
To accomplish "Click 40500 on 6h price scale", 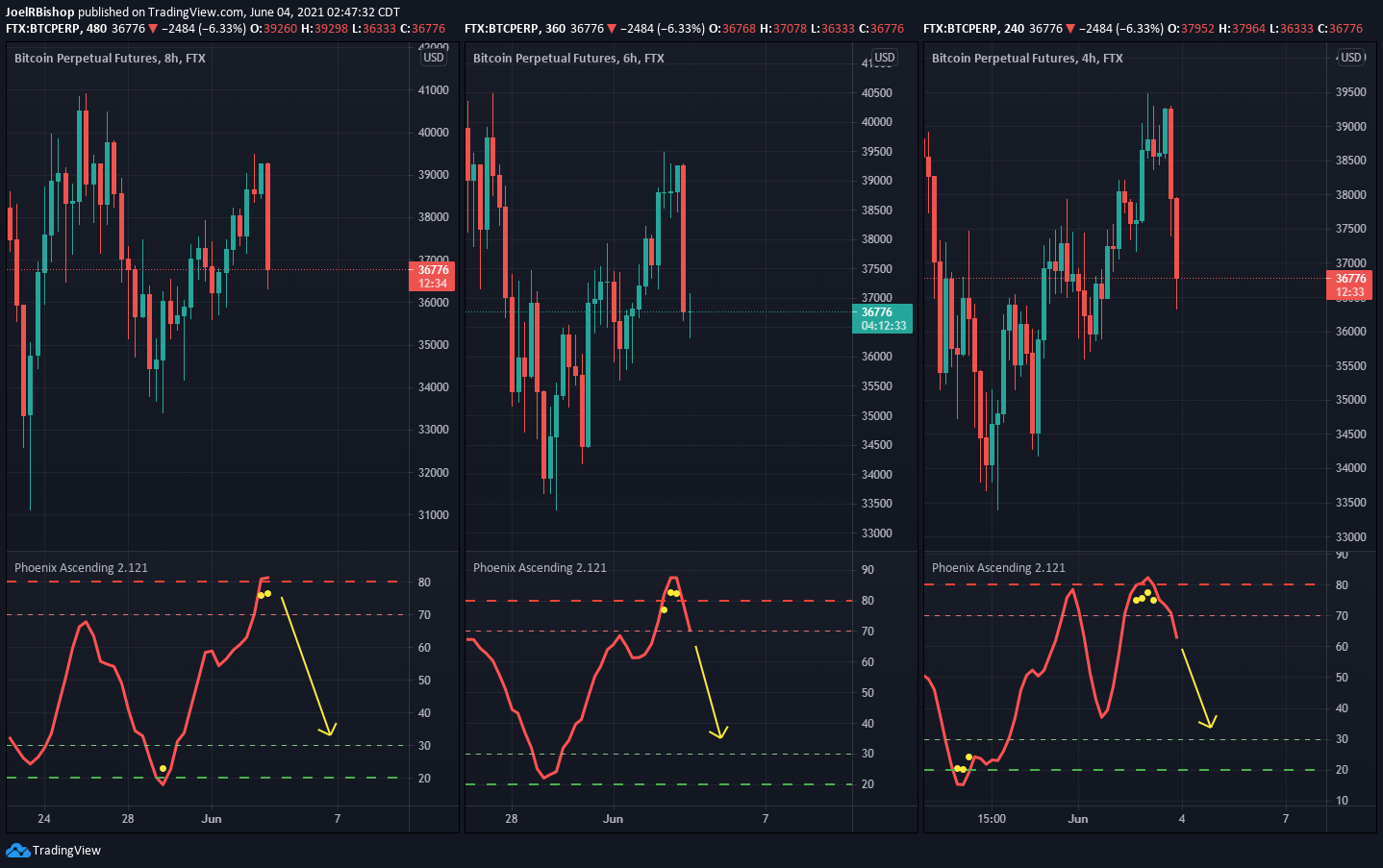I will [876, 93].
